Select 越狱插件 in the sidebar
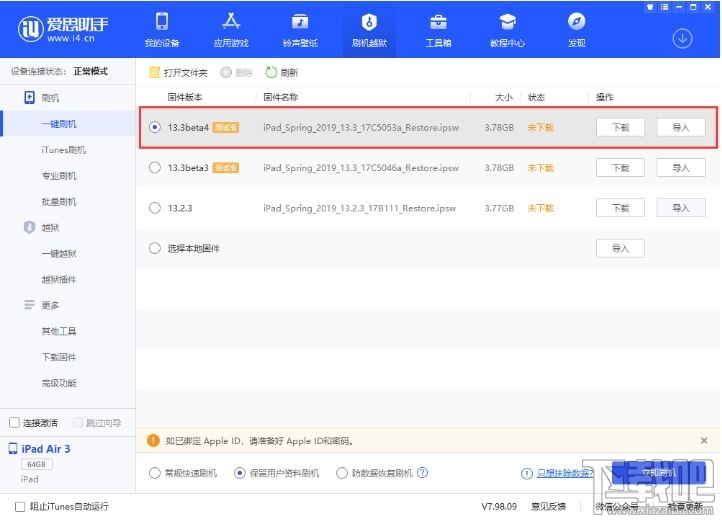The height and width of the screenshot is (520, 722). [59, 279]
